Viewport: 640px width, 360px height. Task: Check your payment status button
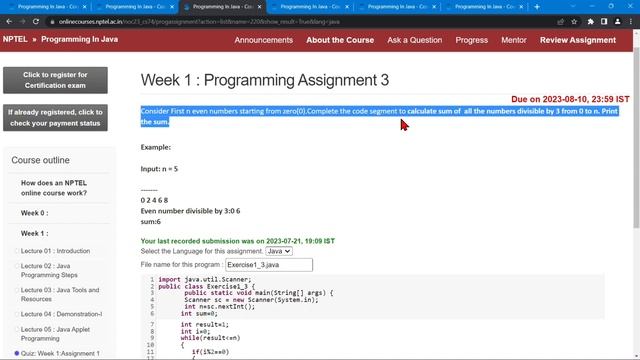(56, 118)
